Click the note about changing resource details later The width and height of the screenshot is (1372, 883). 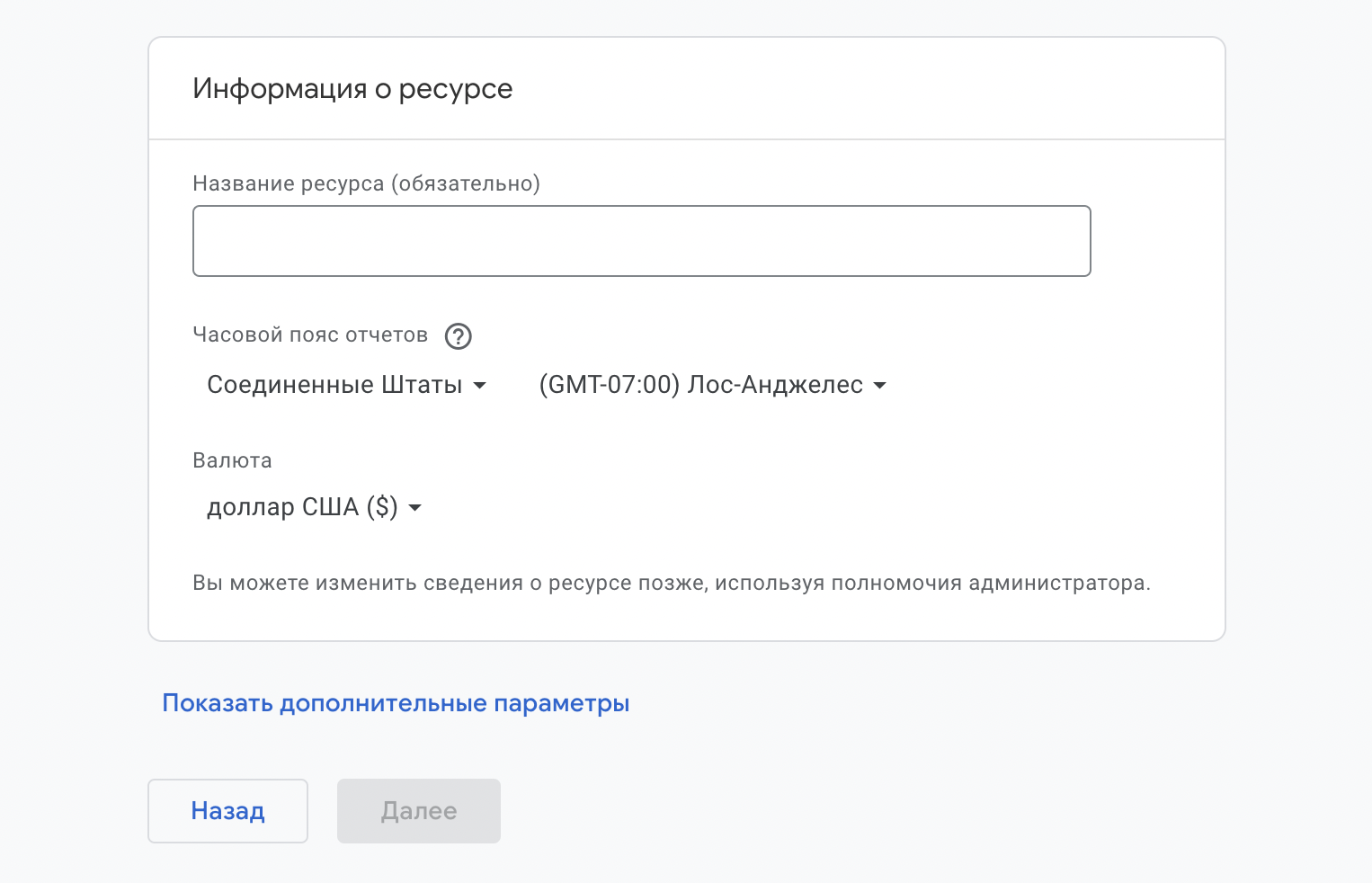coord(671,583)
